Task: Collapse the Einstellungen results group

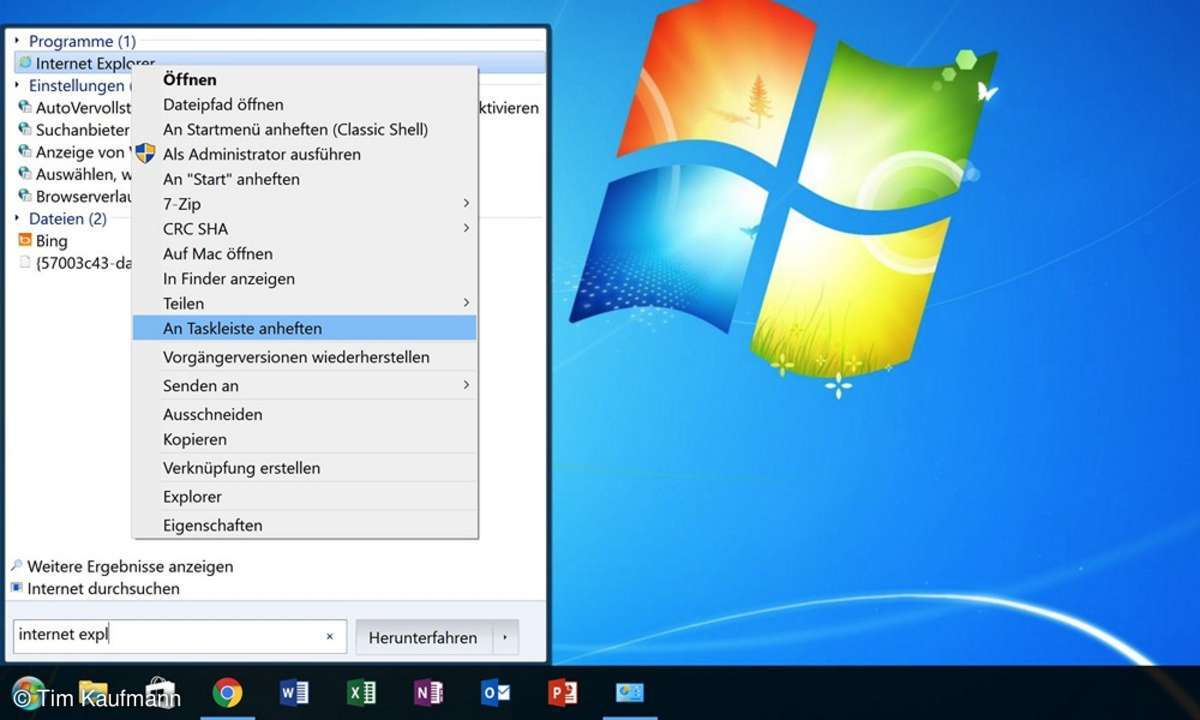Action: (x=17, y=85)
